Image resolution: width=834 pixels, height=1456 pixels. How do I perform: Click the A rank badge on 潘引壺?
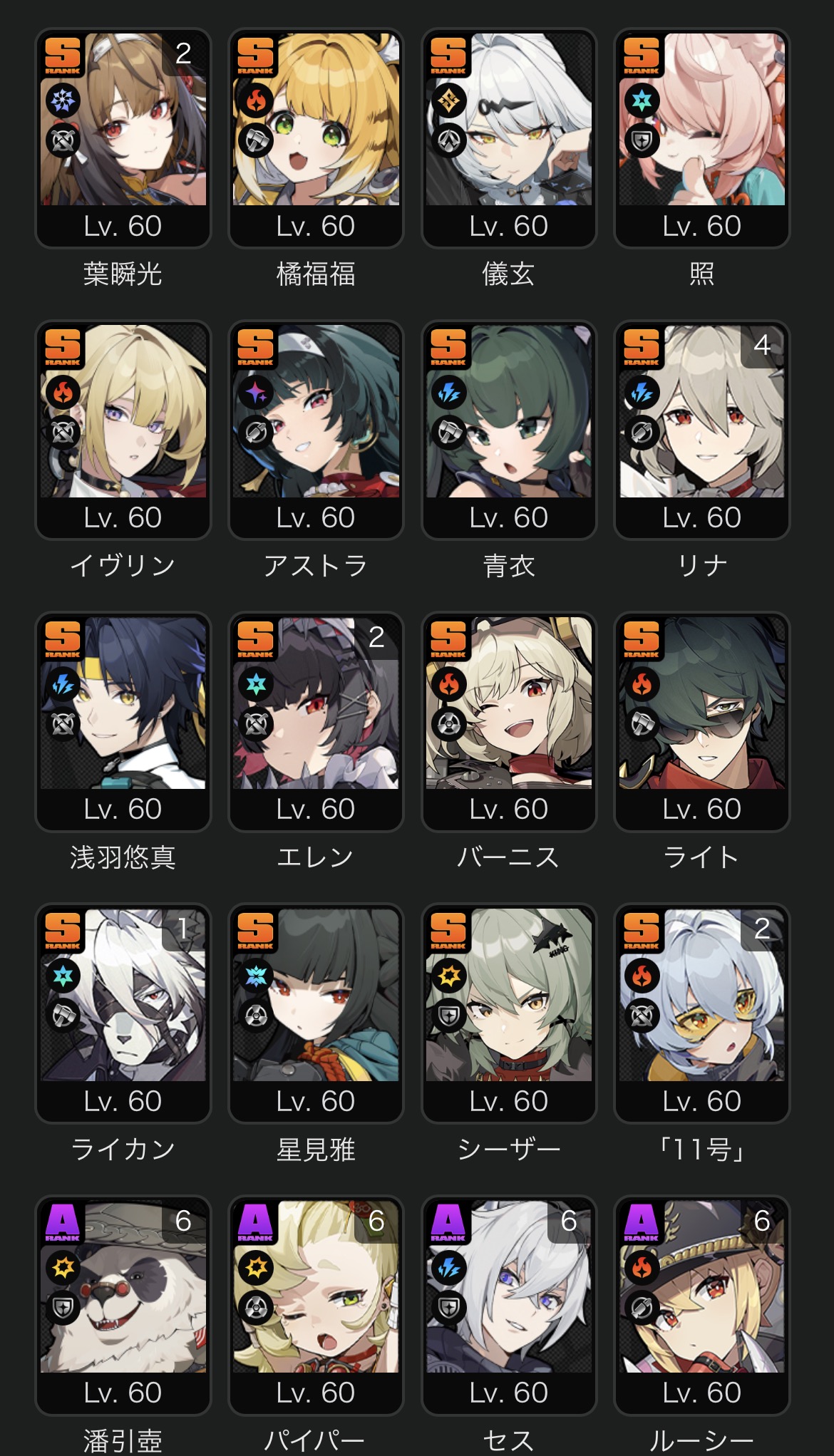point(63,1222)
